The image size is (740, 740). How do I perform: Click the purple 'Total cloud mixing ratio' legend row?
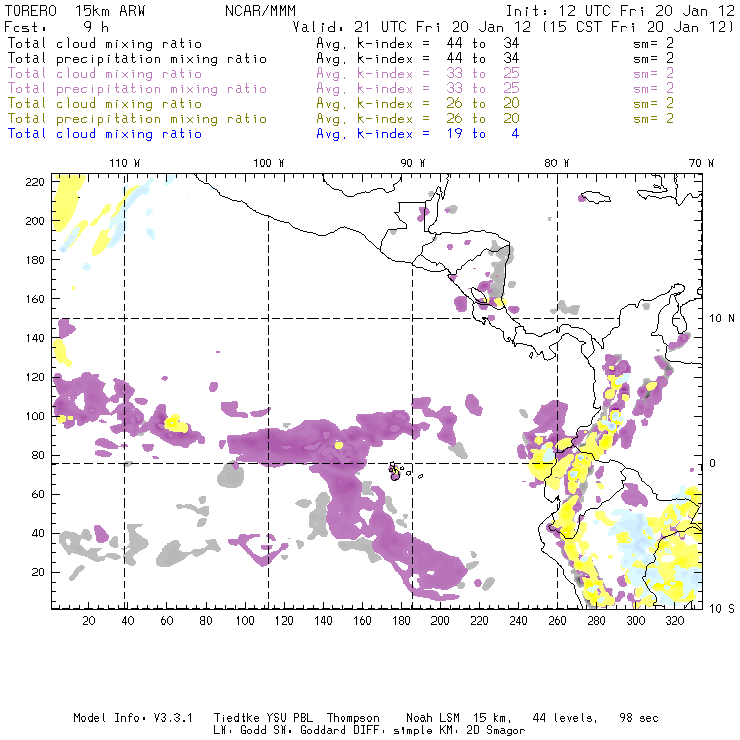[x=340, y=74]
